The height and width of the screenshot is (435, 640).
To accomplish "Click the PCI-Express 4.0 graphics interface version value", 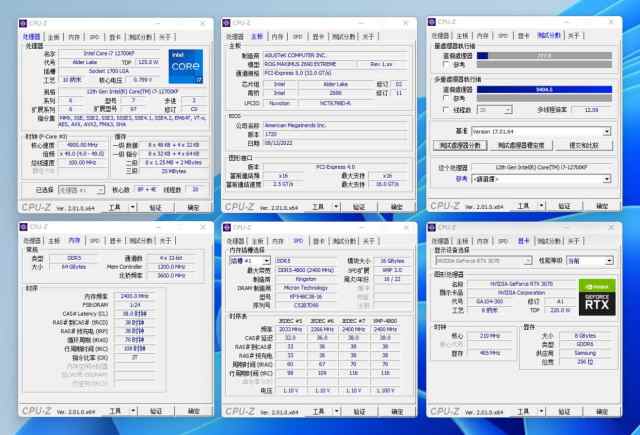I will (x=336, y=167).
